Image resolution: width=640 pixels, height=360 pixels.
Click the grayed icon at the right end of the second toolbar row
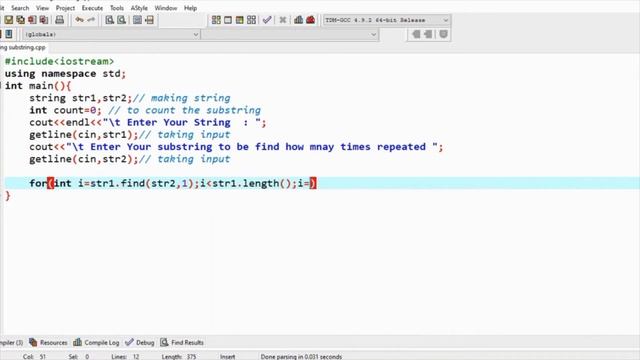click(x=444, y=34)
